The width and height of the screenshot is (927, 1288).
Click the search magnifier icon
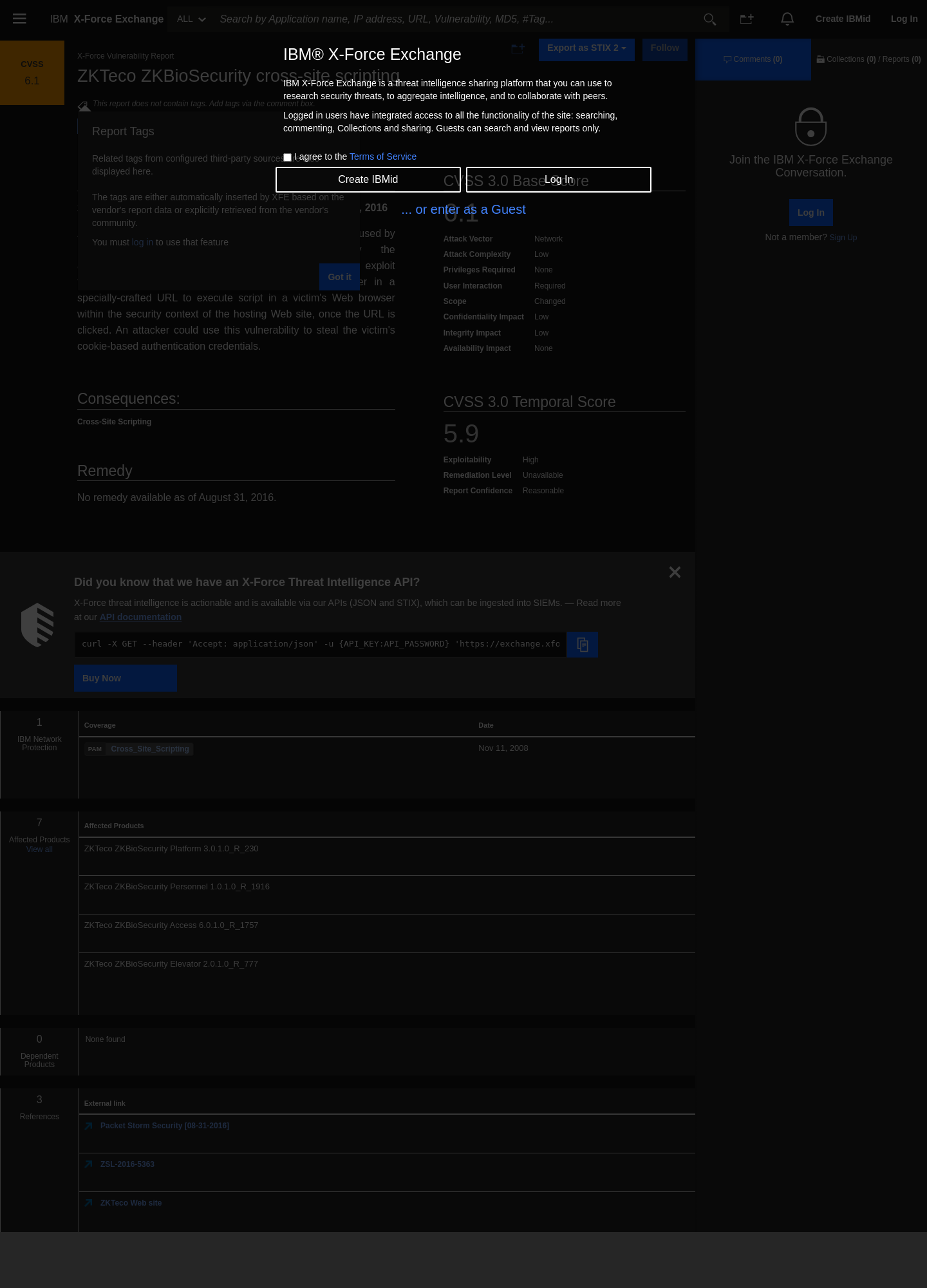(709, 19)
